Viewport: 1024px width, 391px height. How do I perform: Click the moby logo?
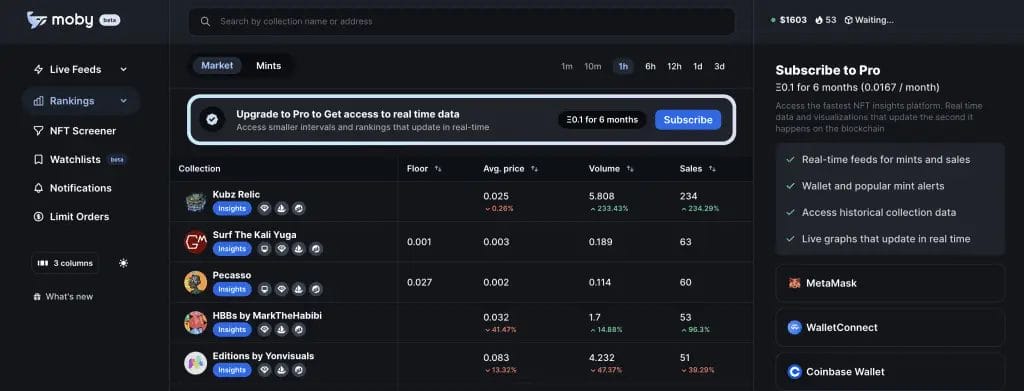click(73, 20)
